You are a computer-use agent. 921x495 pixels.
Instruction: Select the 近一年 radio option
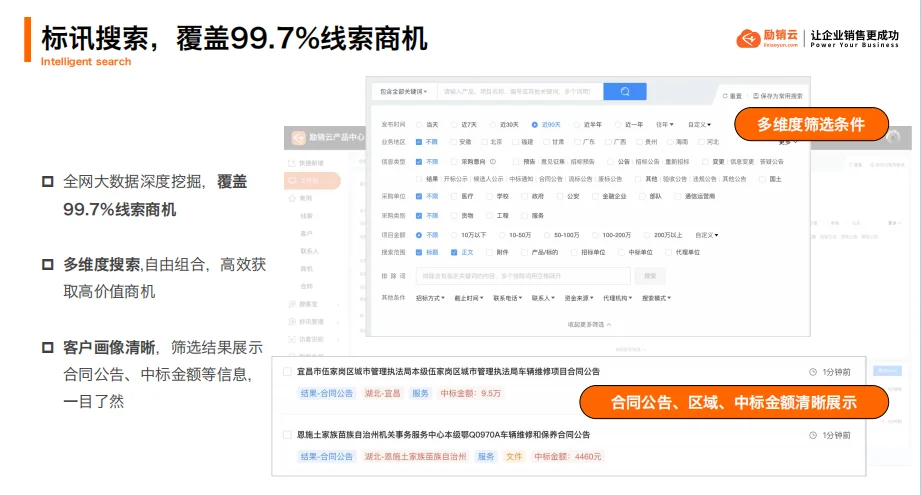point(617,124)
